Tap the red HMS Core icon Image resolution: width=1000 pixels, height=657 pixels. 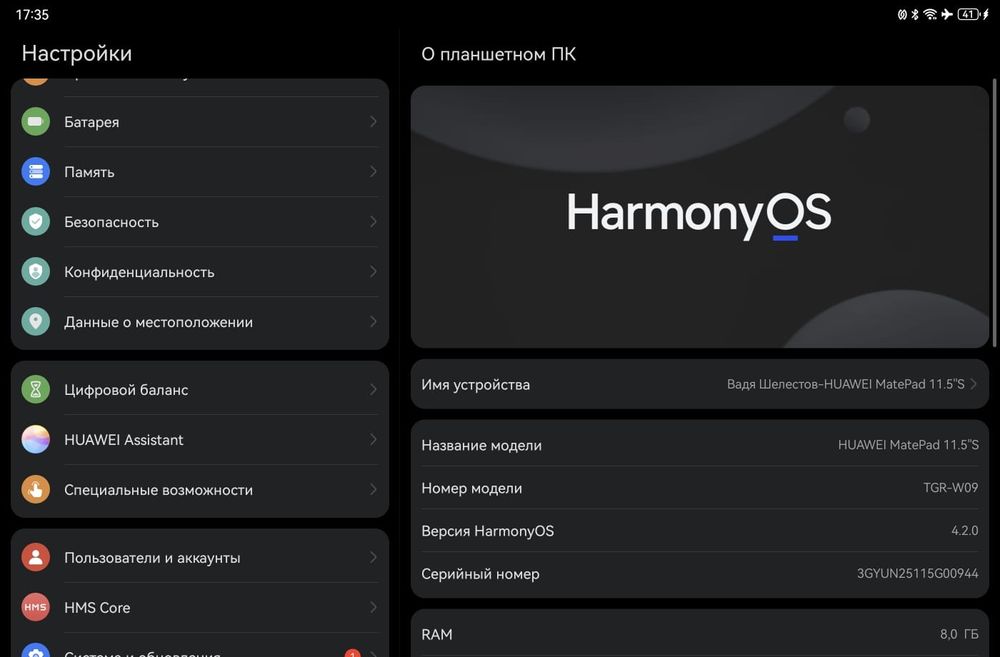36,607
